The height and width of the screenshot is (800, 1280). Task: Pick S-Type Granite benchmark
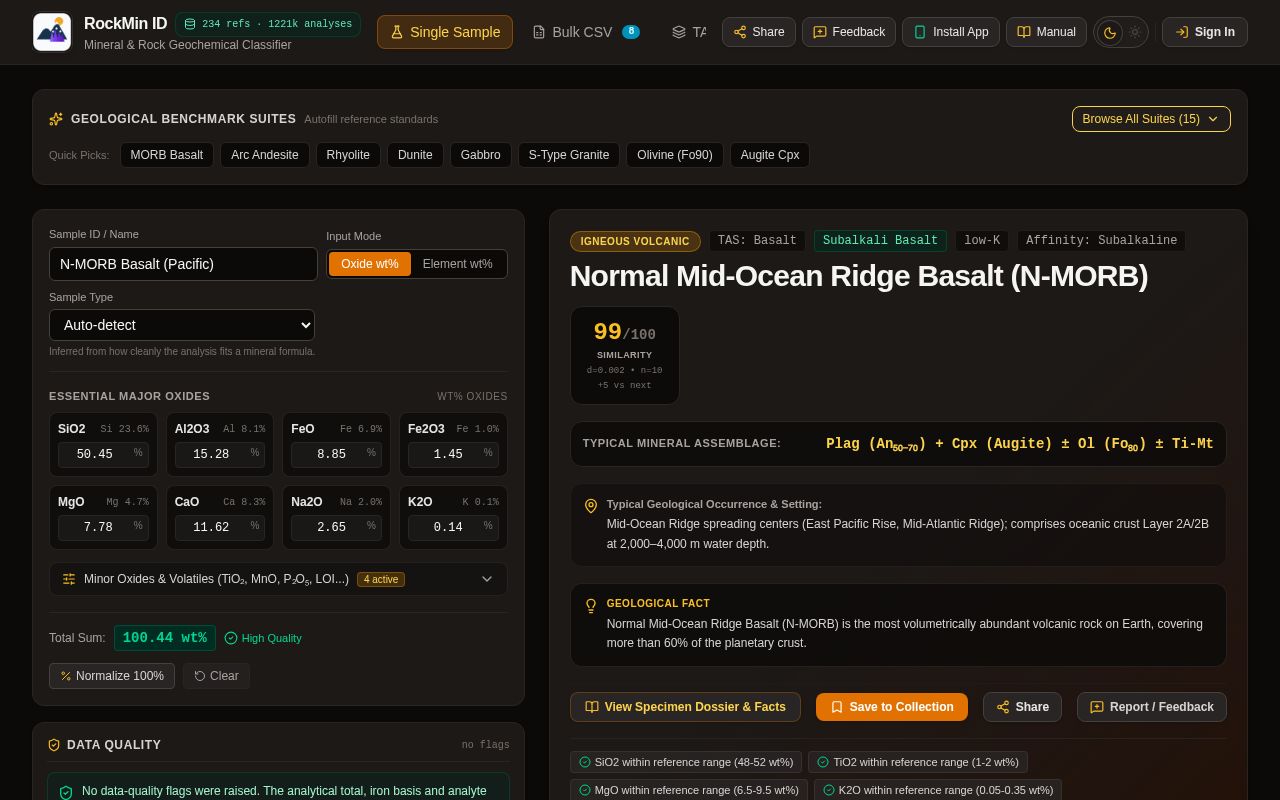point(569,155)
